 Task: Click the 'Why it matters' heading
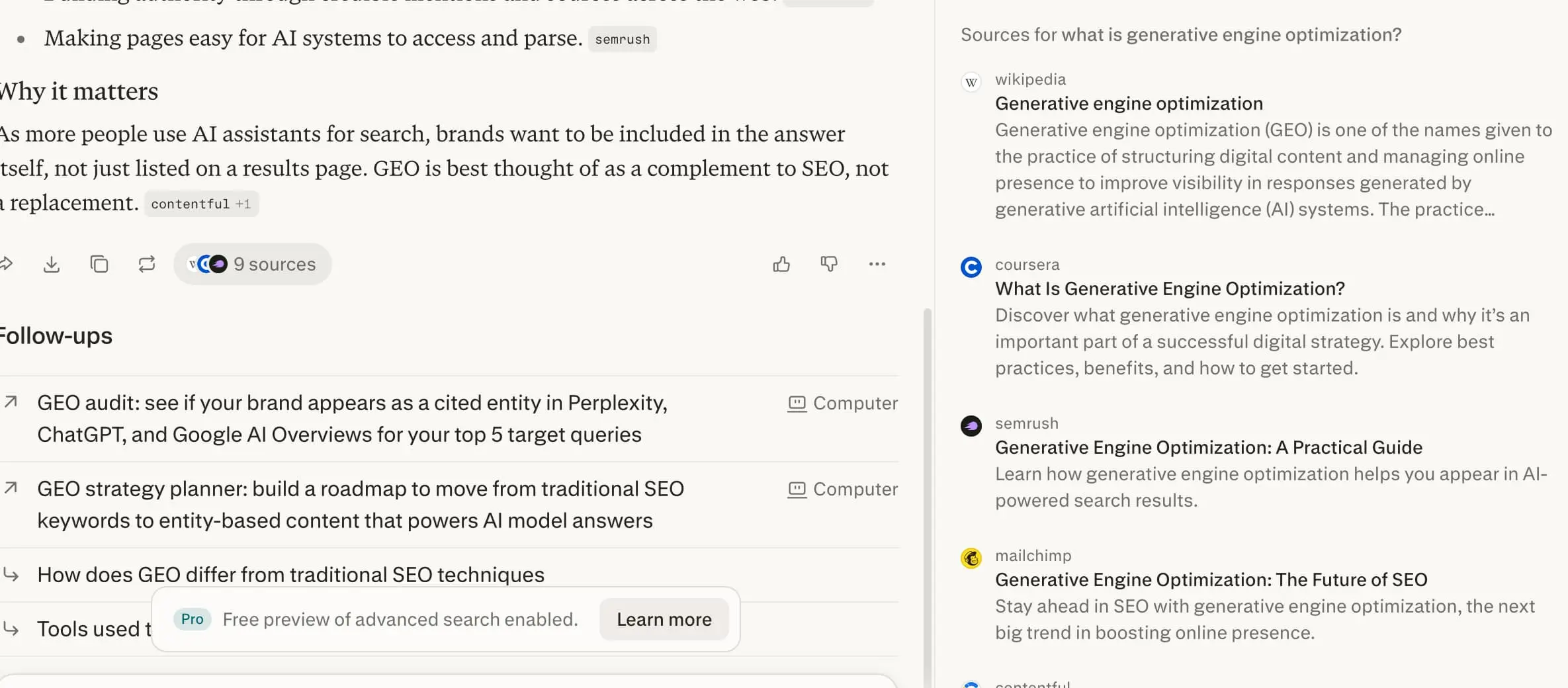point(78,91)
